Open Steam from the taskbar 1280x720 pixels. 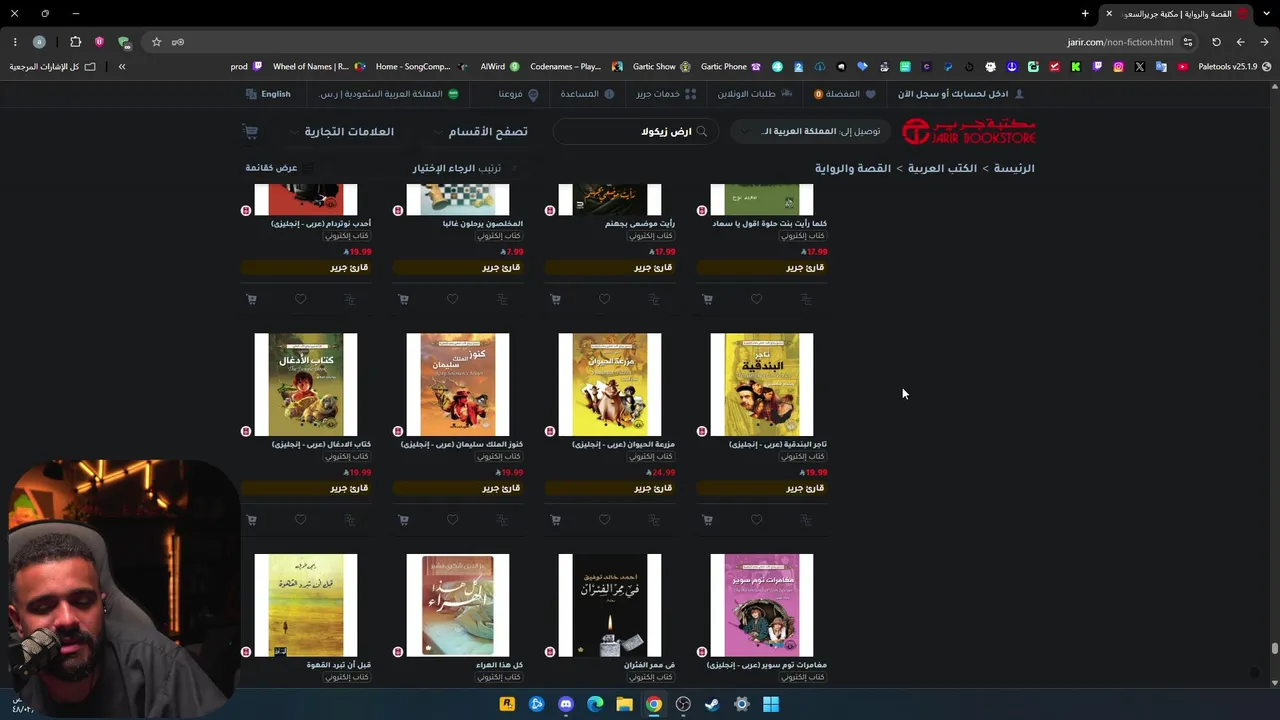[712, 704]
